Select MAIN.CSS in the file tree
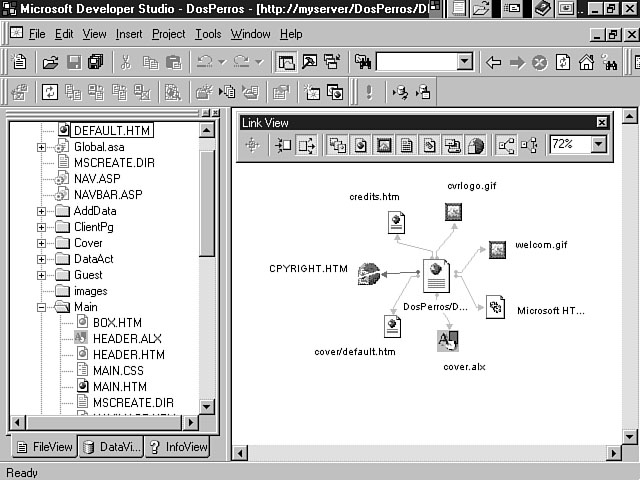Viewport: 640px width, 480px height. click(x=119, y=371)
